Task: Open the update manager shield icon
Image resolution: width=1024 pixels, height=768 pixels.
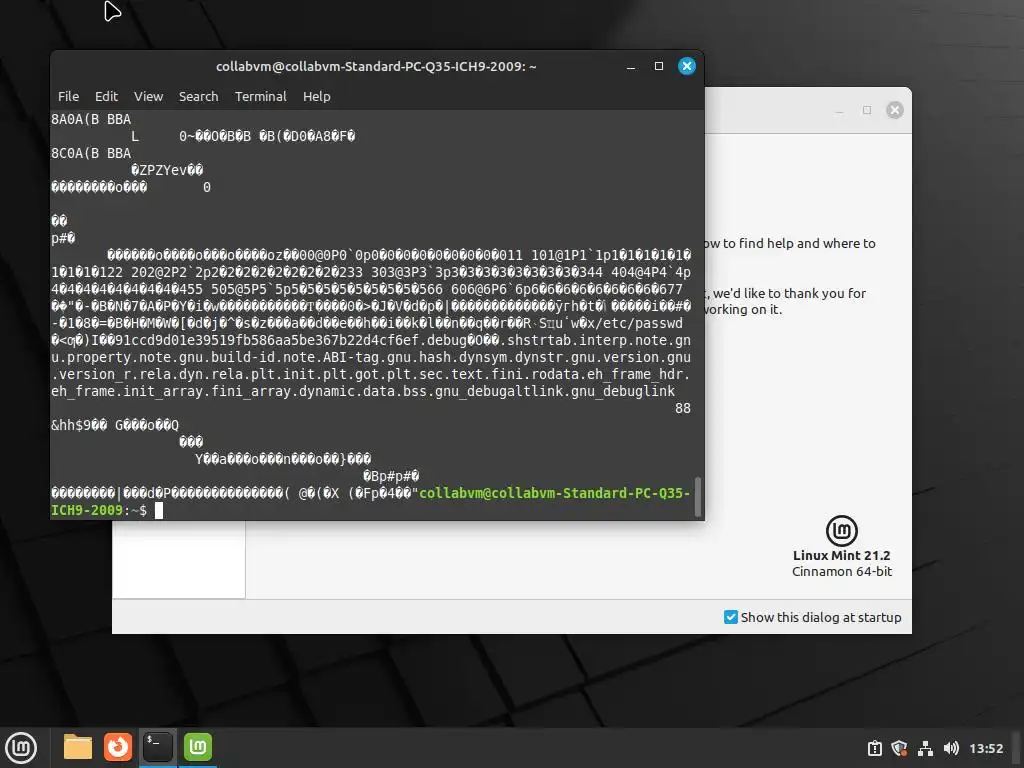Action: click(x=899, y=748)
